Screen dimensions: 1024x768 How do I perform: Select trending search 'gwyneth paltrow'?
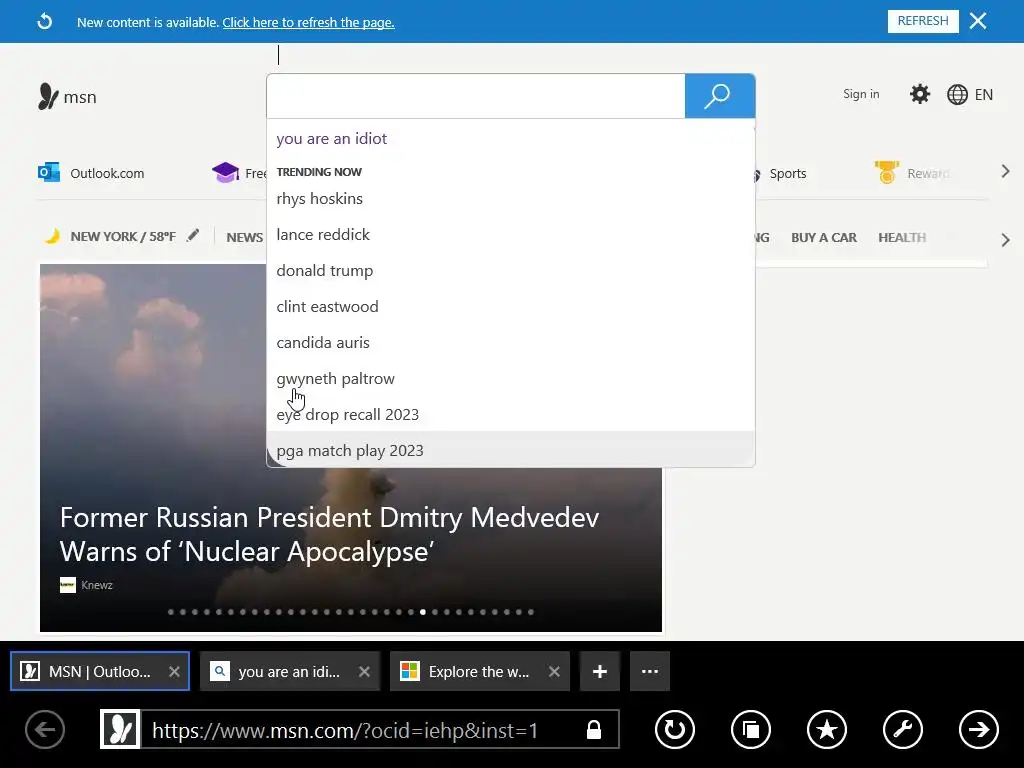tap(335, 379)
